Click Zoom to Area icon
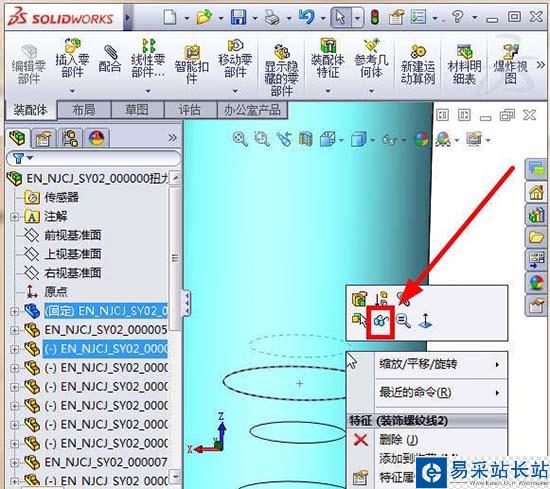This screenshot has height=489, width=550. point(262,139)
